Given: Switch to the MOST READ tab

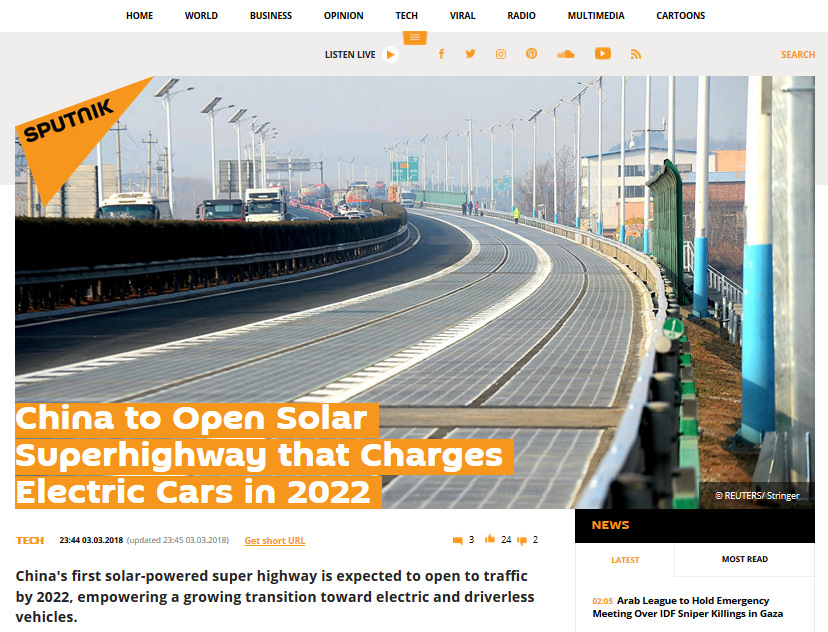Looking at the screenshot, I should coord(745,559).
